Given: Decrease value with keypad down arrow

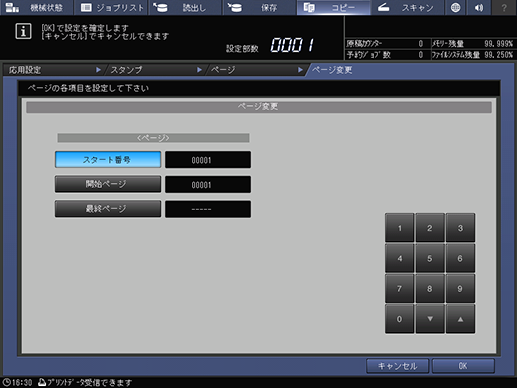Looking at the screenshot, I should tap(430, 319).
